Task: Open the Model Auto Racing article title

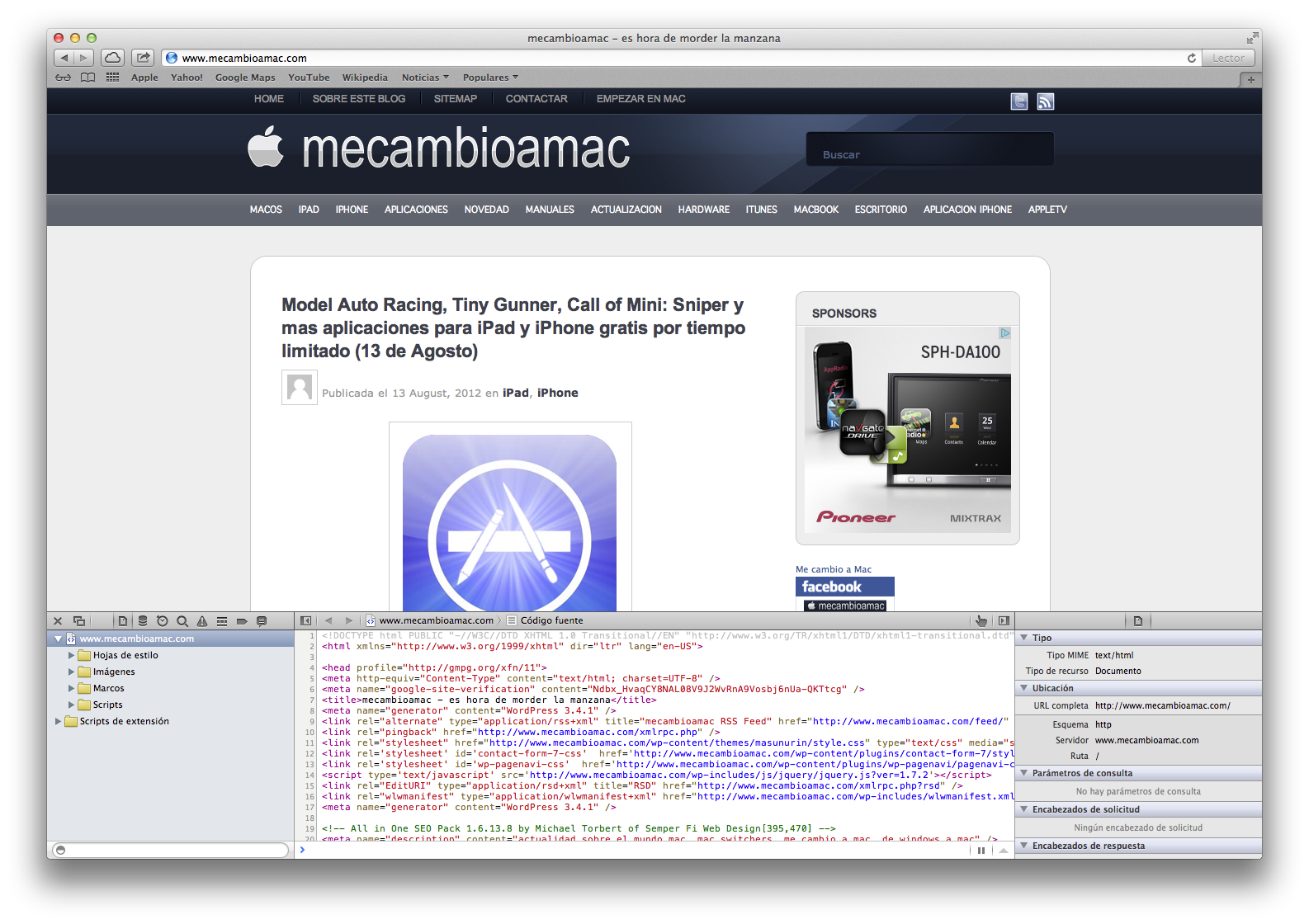Action: pos(513,328)
